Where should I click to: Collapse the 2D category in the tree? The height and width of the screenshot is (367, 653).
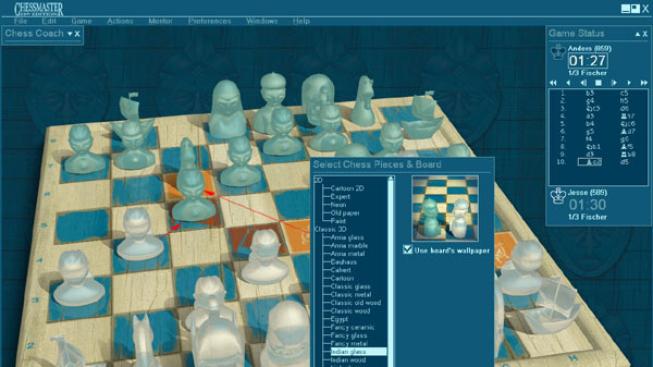(318, 180)
